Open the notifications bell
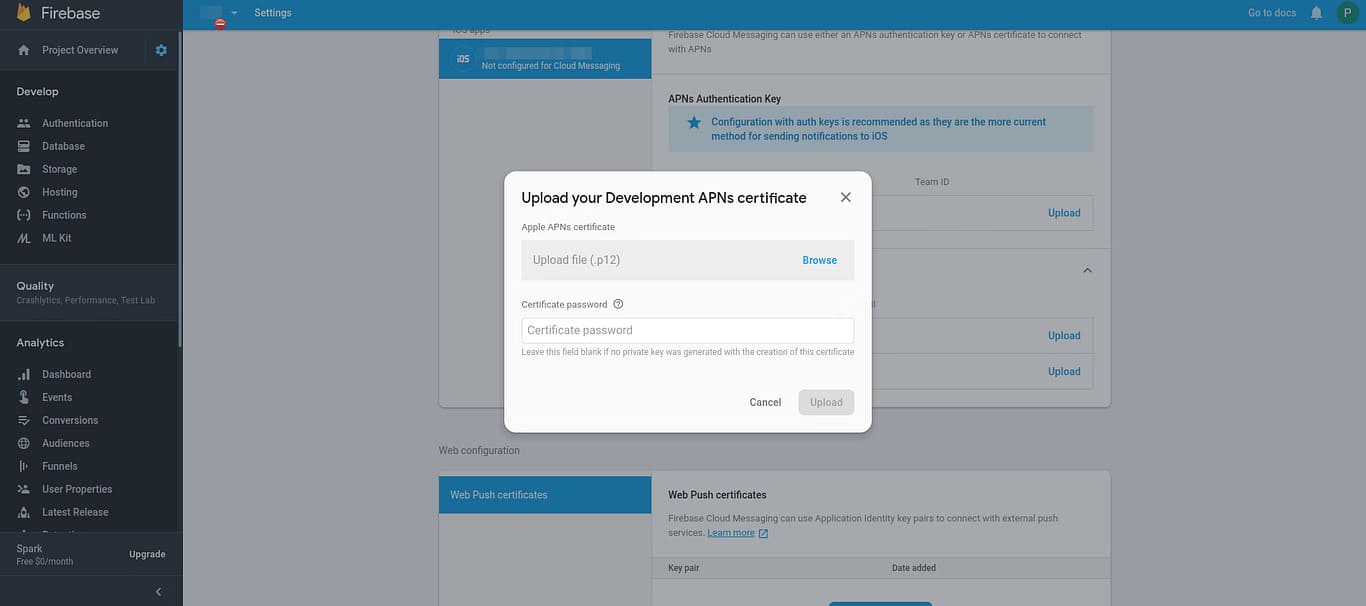 pos(1315,12)
